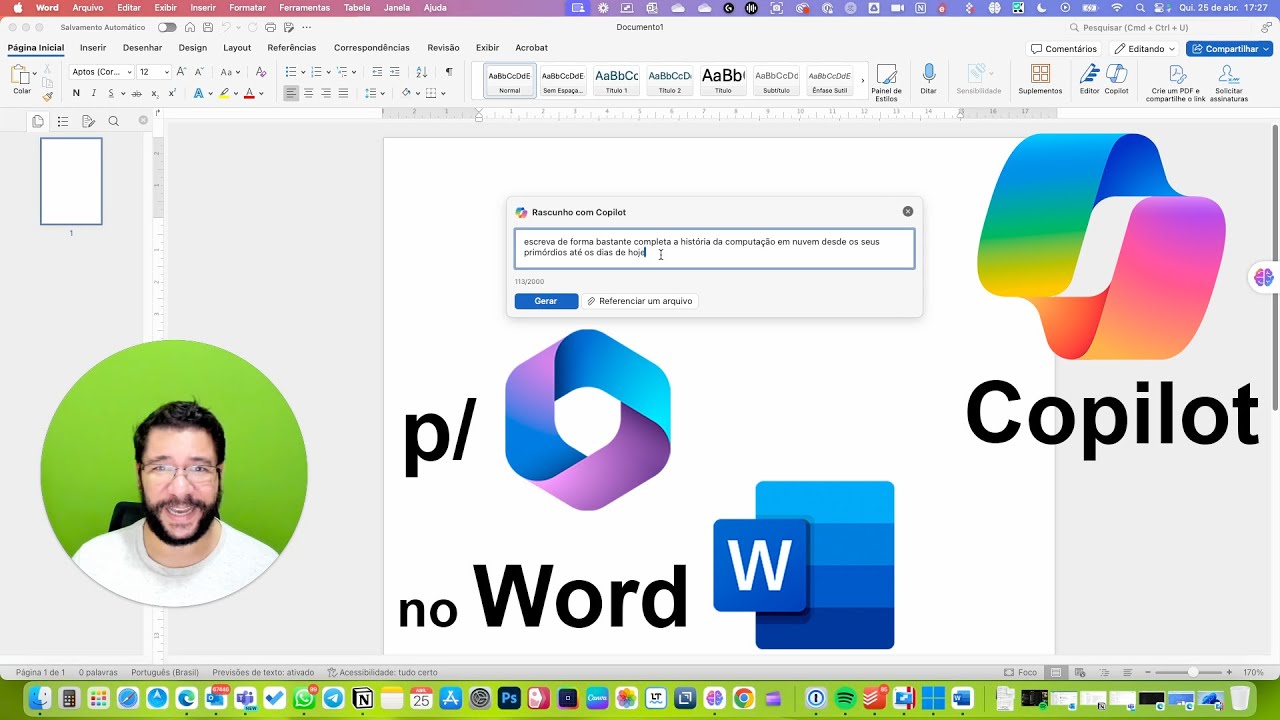Open Painel de Estilos
This screenshot has width=1280, height=720.
coord(886,81)
